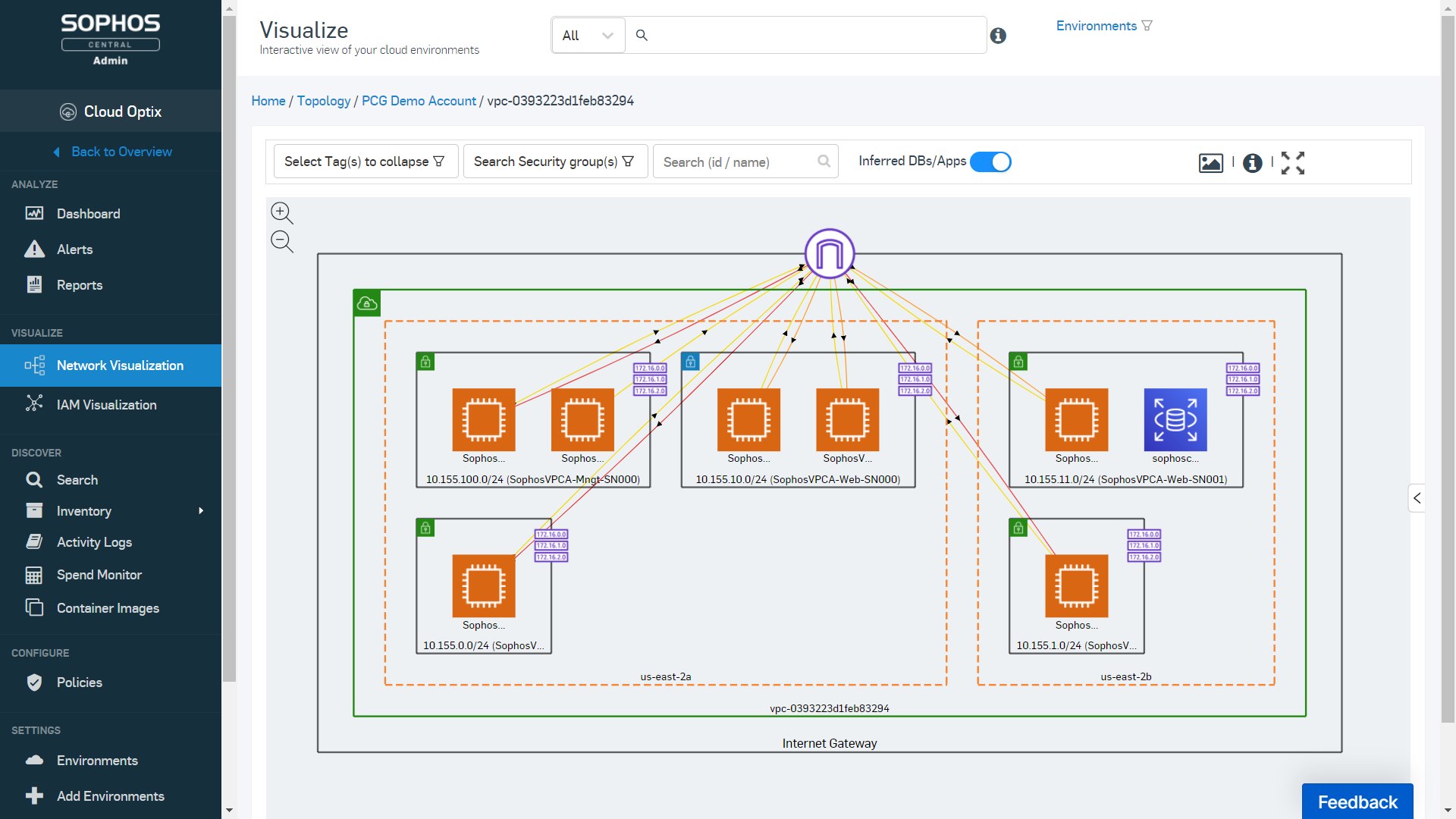Viewport: 1456px width, 819px height.
Task: Select the sophosc... RDS database icon
Action: pos(1175,419)
